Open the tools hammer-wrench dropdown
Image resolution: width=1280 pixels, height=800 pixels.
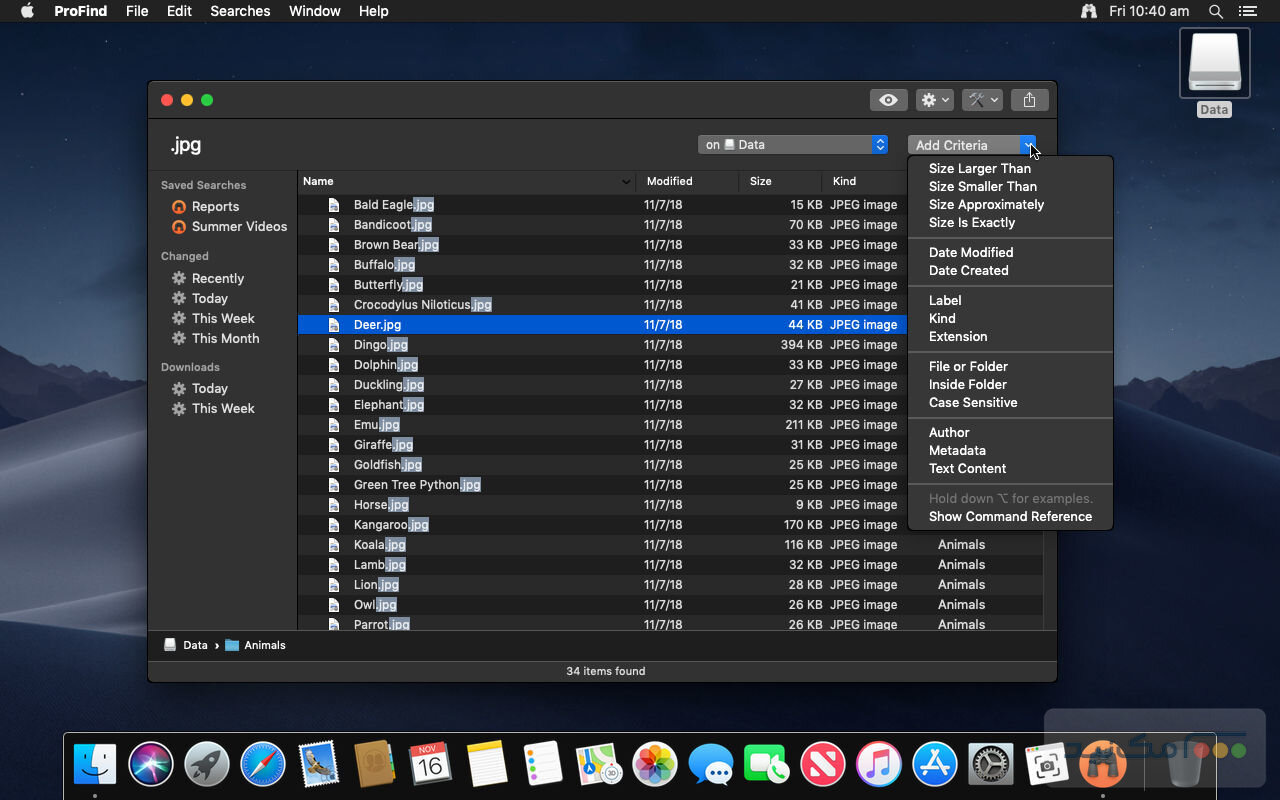tap(982, 100)
